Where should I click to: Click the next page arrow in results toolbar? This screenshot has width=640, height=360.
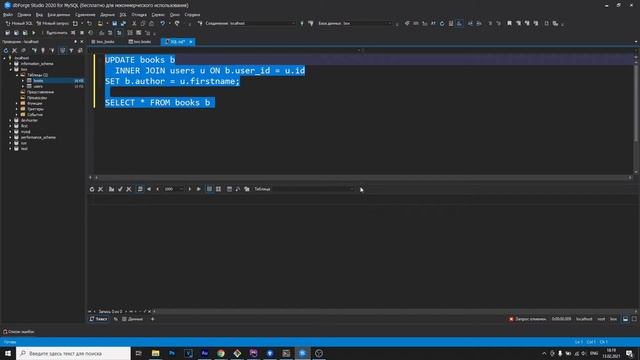click(x=189, y=189)
